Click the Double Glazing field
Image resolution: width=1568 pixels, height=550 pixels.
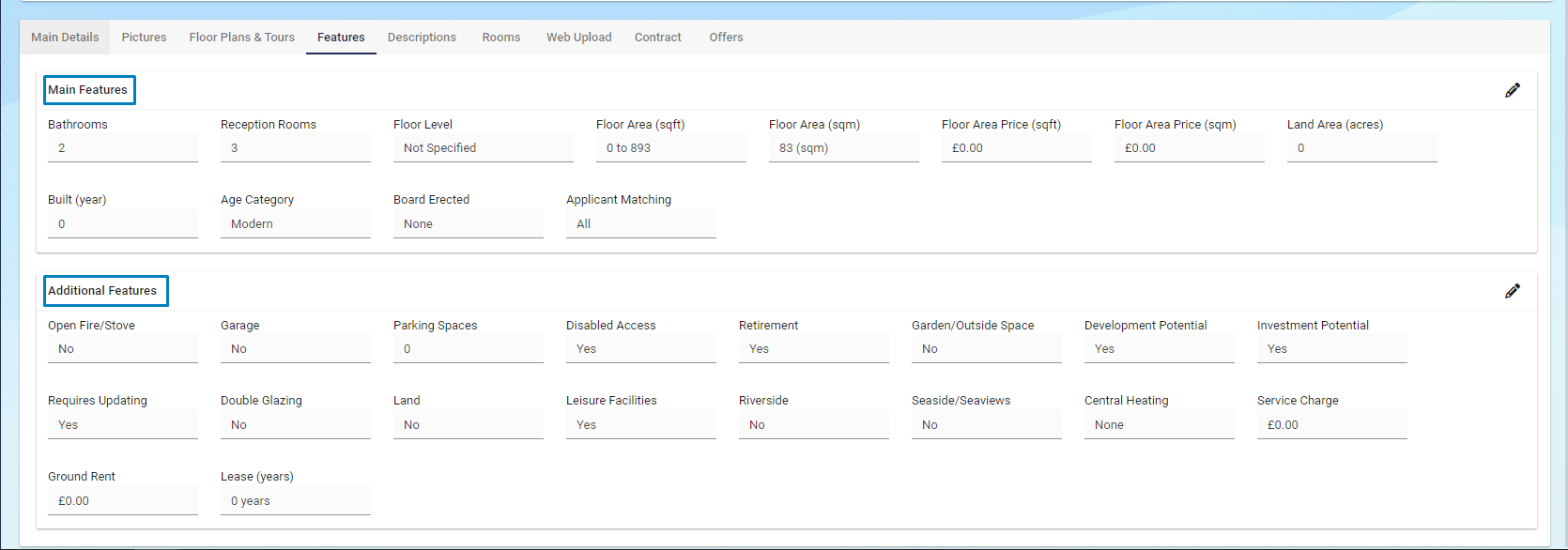click(x=296, y=425)
